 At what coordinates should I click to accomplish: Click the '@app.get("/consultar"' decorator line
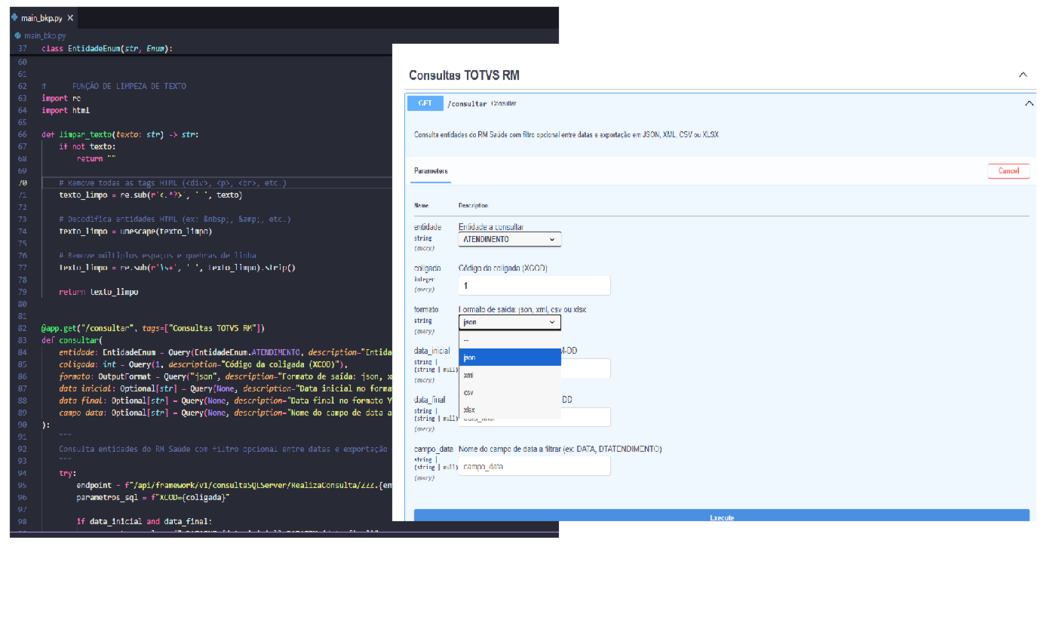tap(153, 328)
